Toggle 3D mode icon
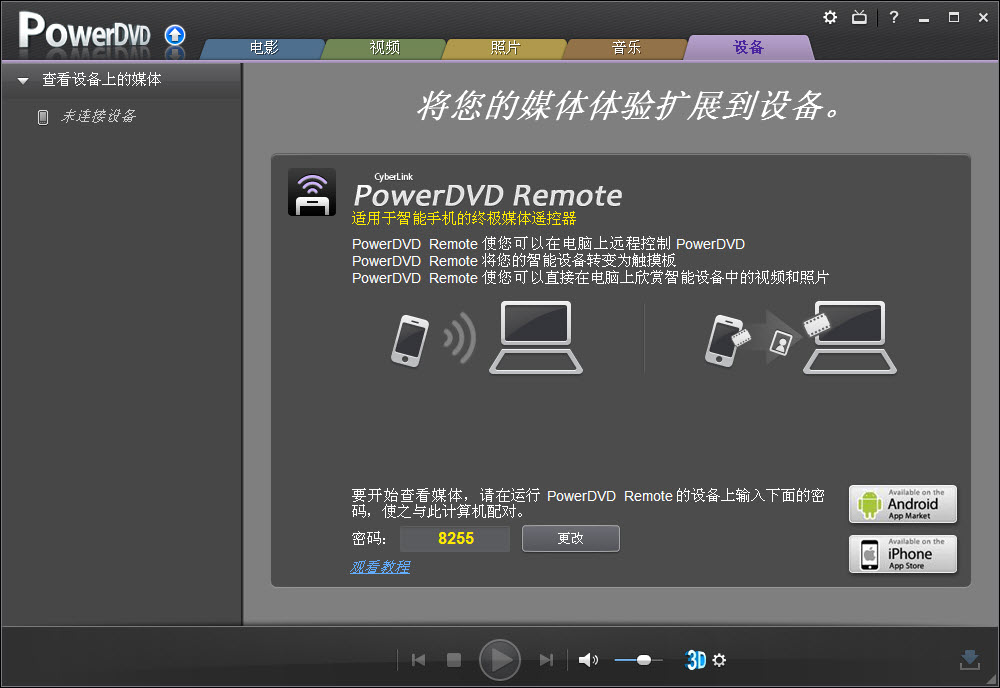 (695, 660)
